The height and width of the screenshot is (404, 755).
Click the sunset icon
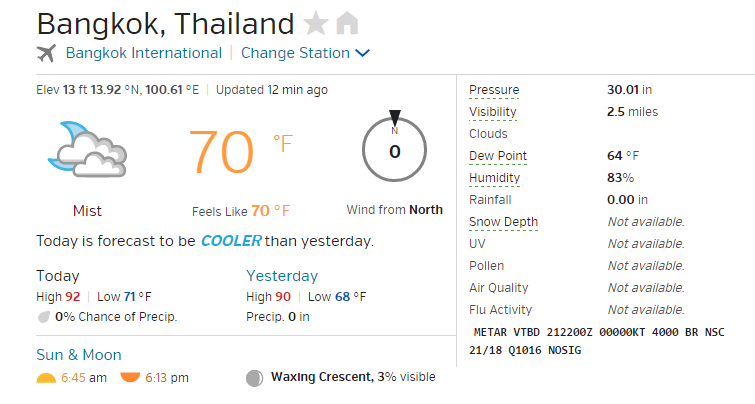pos(130,378)
